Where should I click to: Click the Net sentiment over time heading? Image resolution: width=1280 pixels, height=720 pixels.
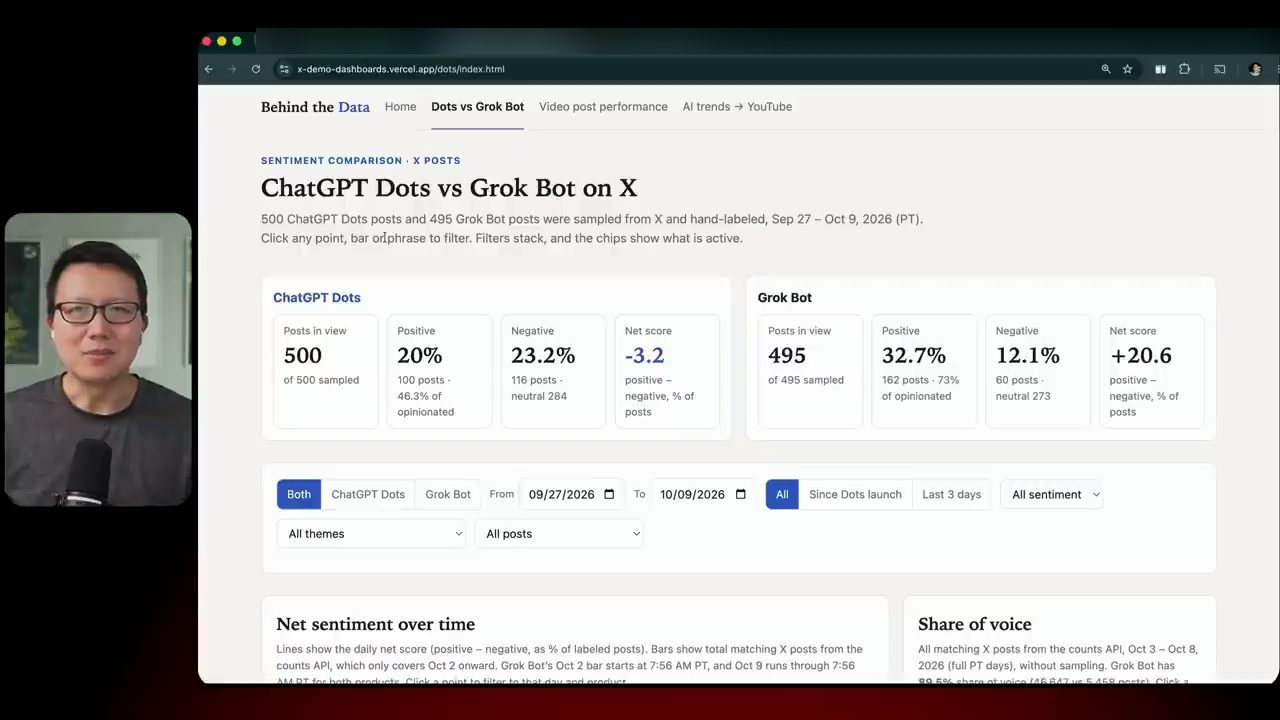click(376, 624)
